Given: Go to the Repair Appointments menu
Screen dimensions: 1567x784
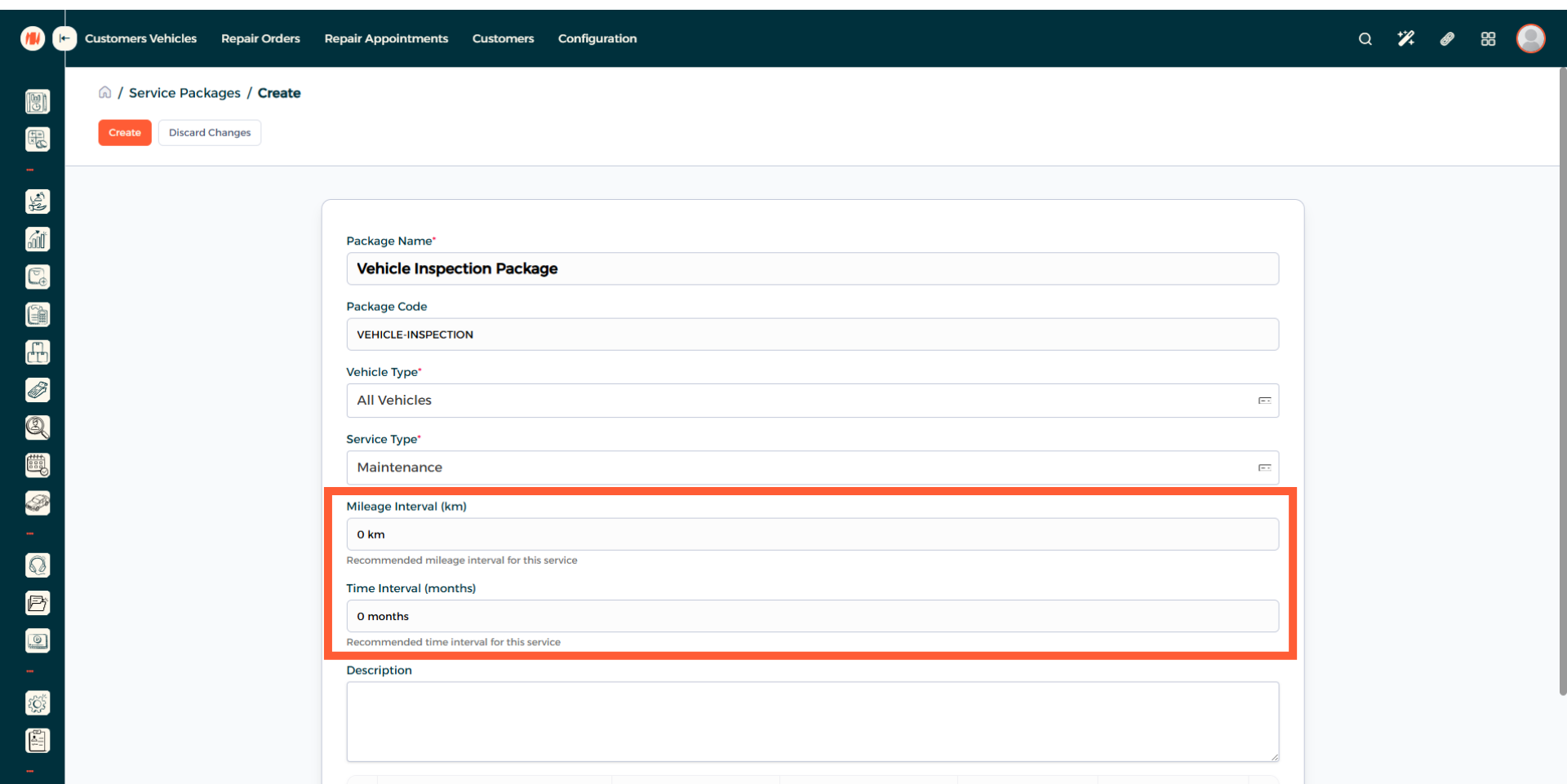Looking at the screenshot, I should pos(386,38).
